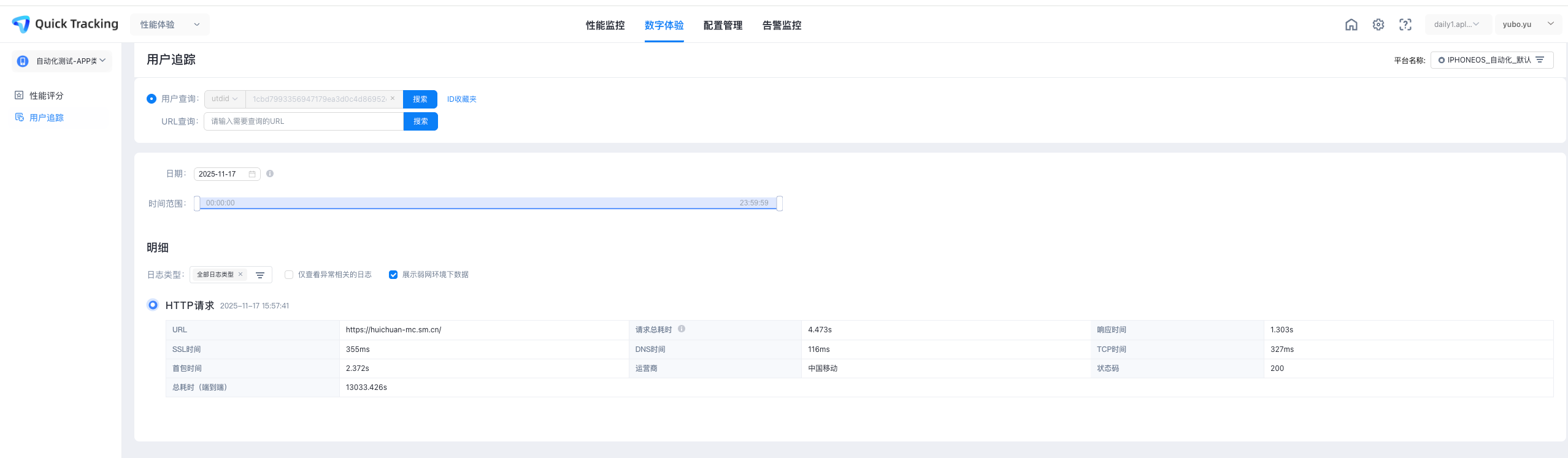Open the log type filter icon
This screenshot has height=458, width=1568.
260,275
